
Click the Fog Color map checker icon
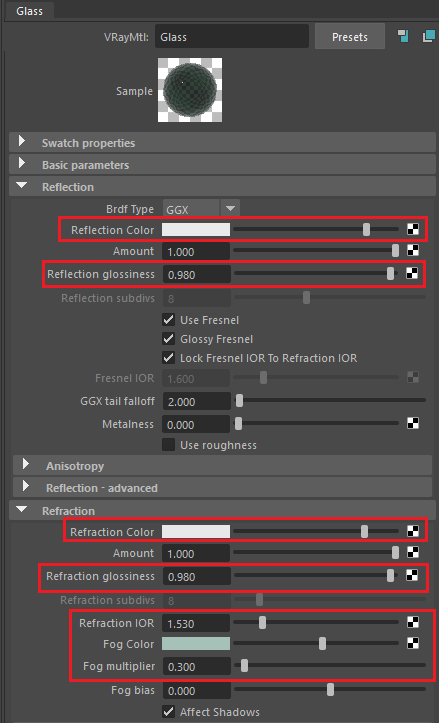coord(413,643)
